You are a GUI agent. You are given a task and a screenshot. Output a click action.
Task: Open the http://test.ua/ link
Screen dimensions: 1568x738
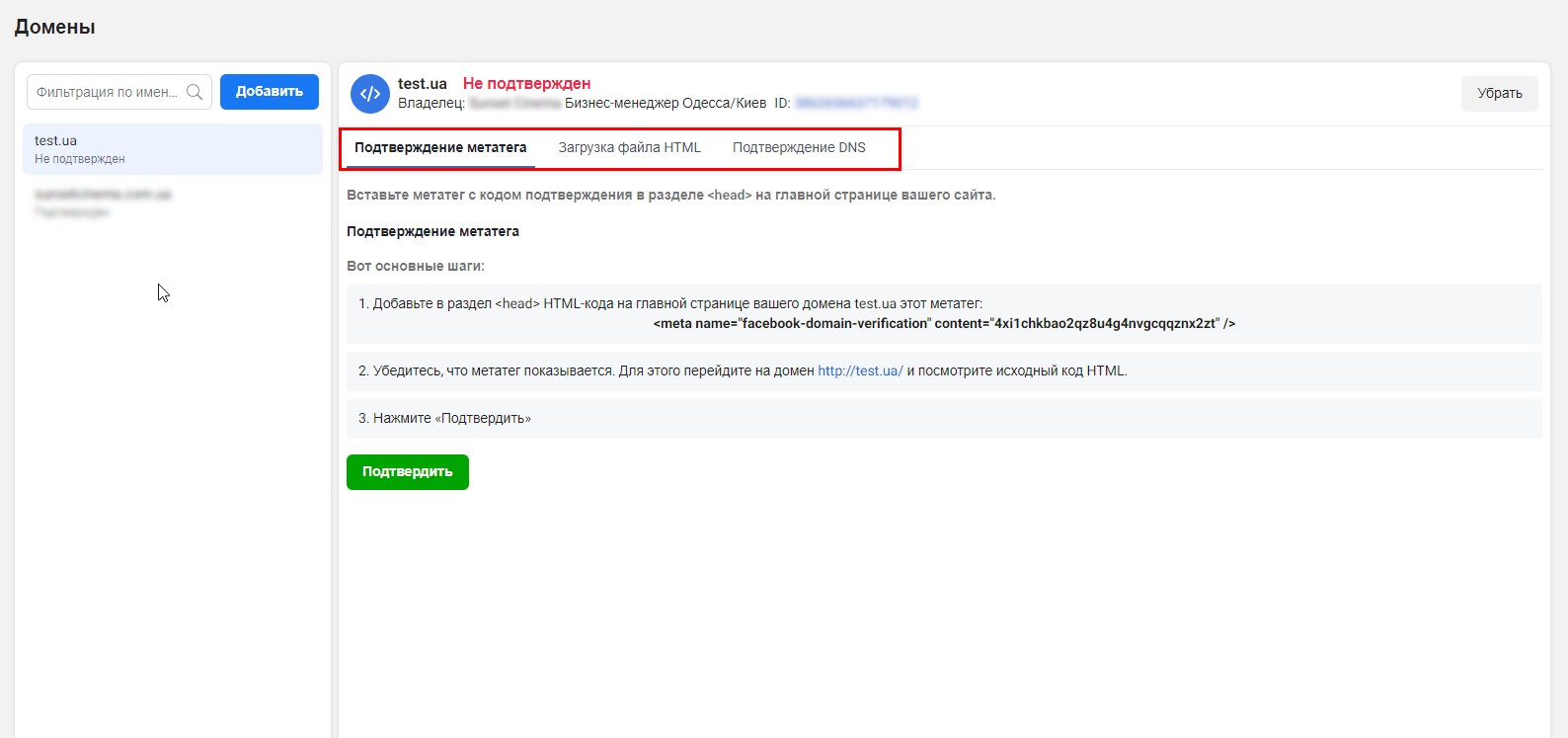coord(860,371)
